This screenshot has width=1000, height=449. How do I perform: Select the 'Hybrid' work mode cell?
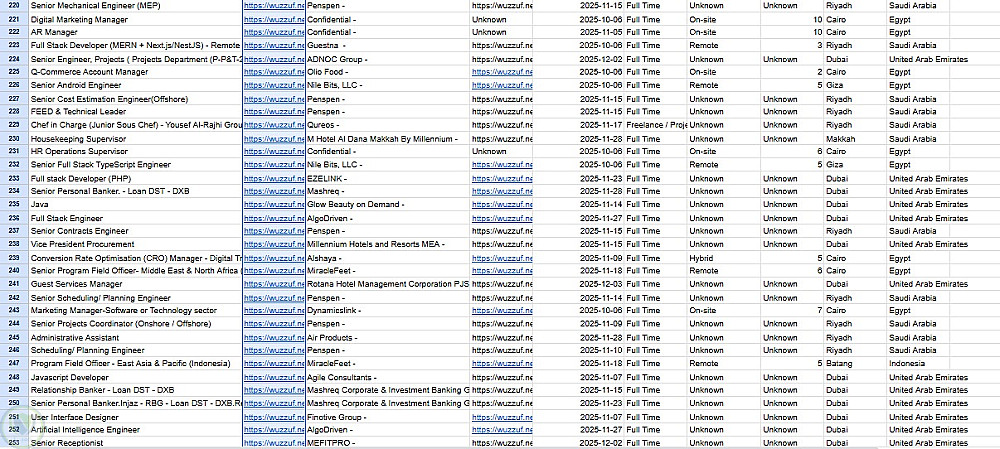(723, 258)
